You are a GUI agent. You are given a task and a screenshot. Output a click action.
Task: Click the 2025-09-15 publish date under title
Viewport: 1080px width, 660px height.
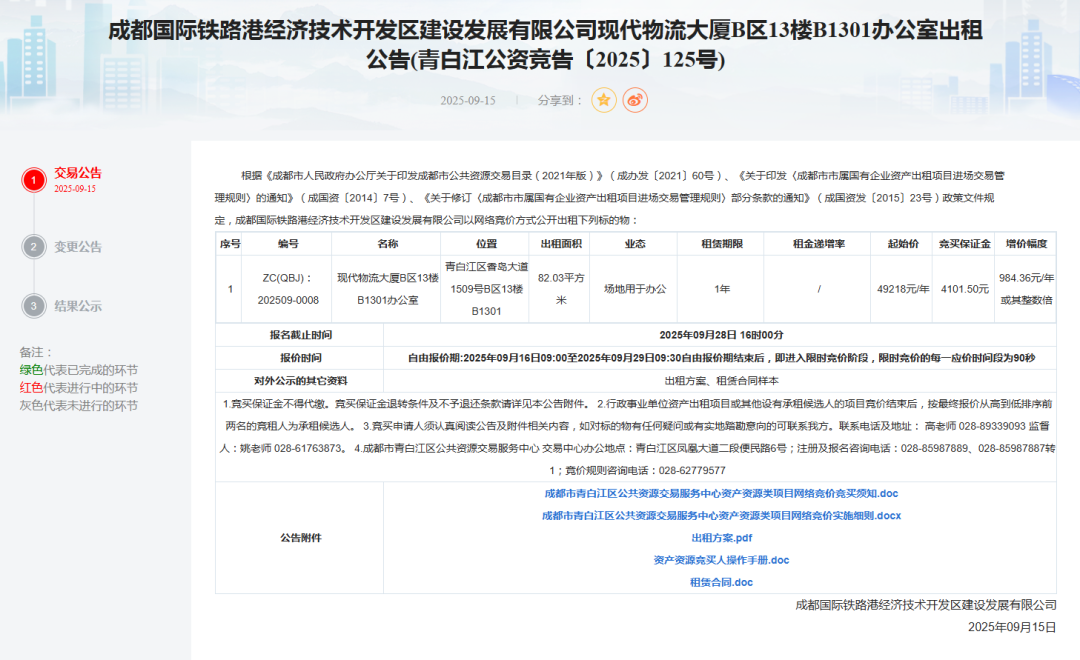pyautogui.click(x=468, y=100)
